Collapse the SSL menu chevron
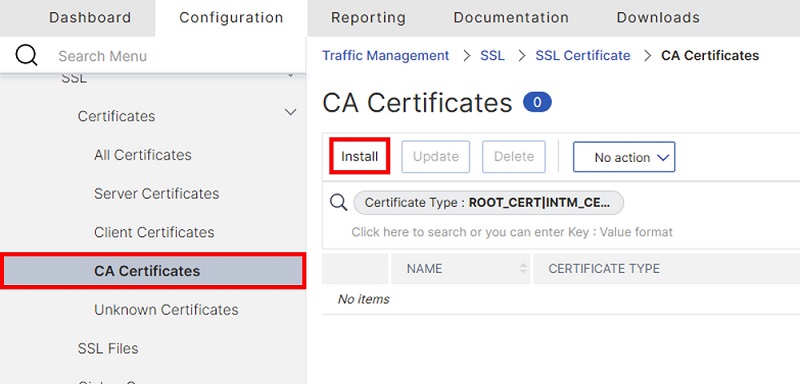 point(290,75)
